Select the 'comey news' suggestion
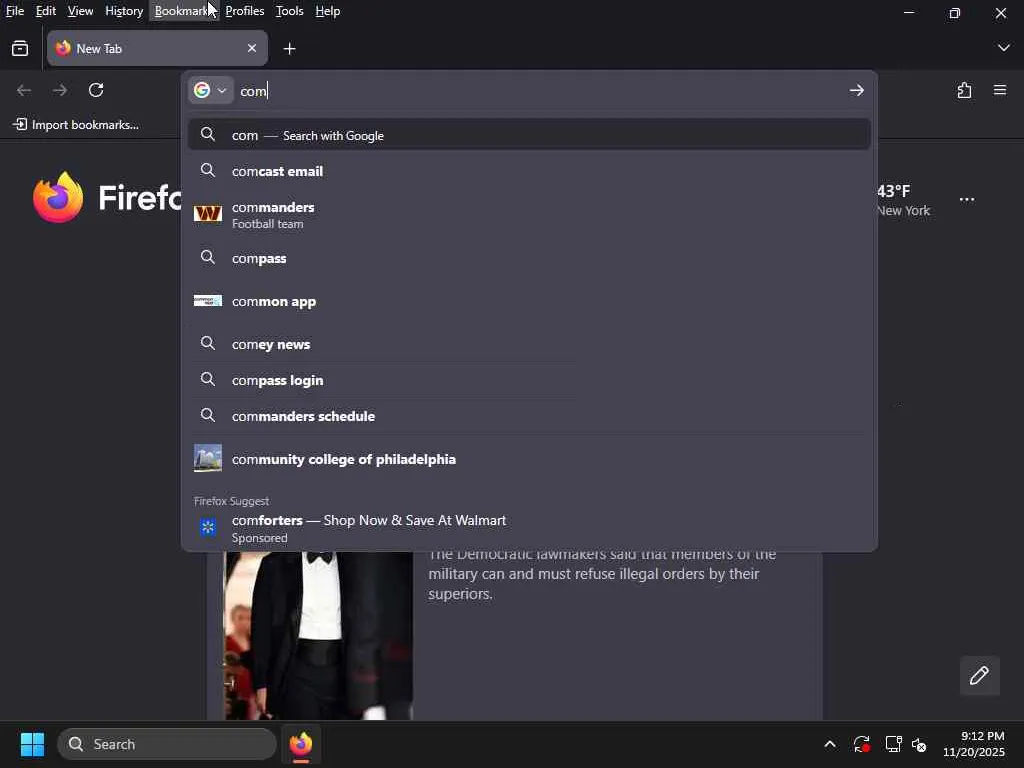 click(529, 344)
